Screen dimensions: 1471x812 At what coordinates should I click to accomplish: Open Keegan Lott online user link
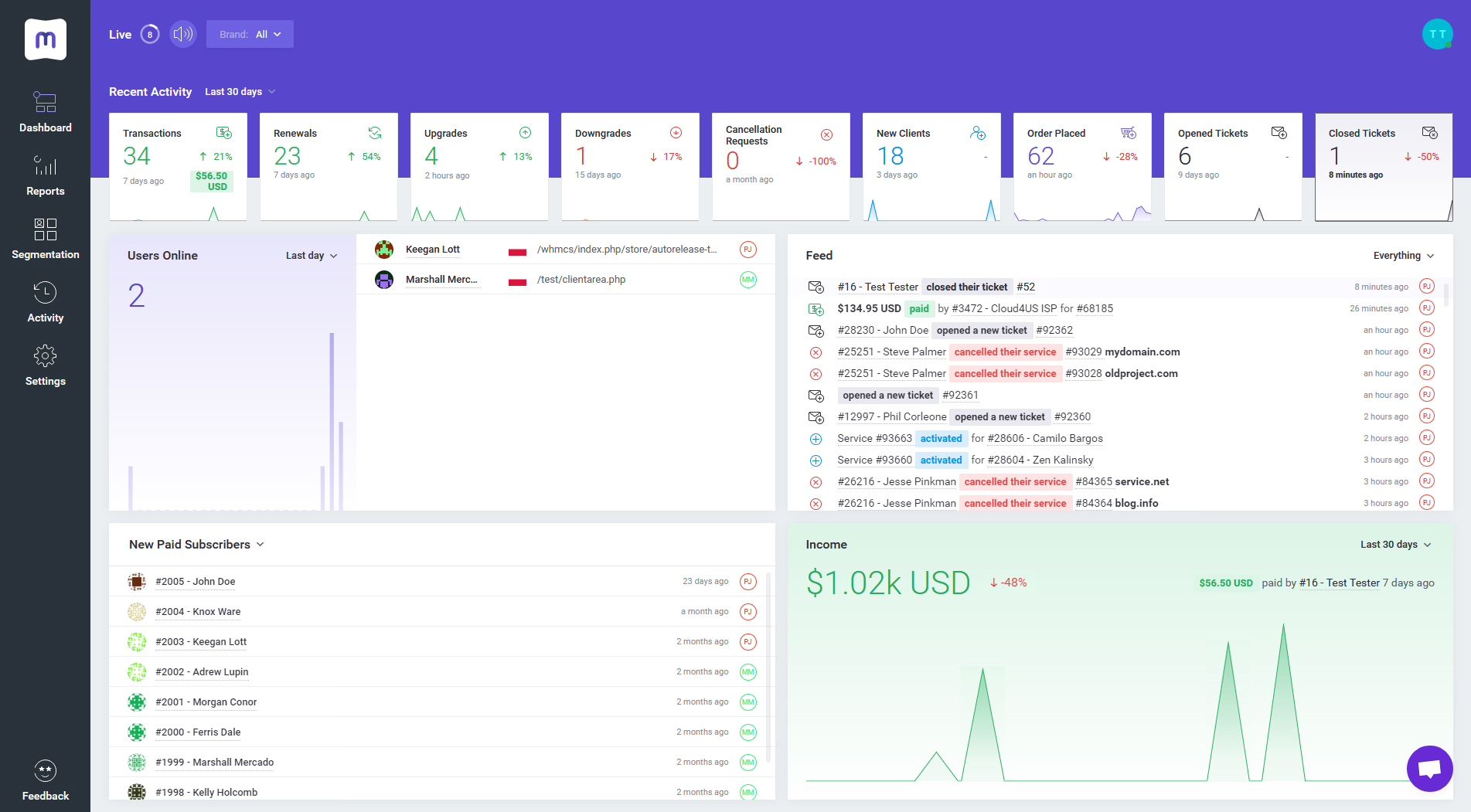pos(433,250)
